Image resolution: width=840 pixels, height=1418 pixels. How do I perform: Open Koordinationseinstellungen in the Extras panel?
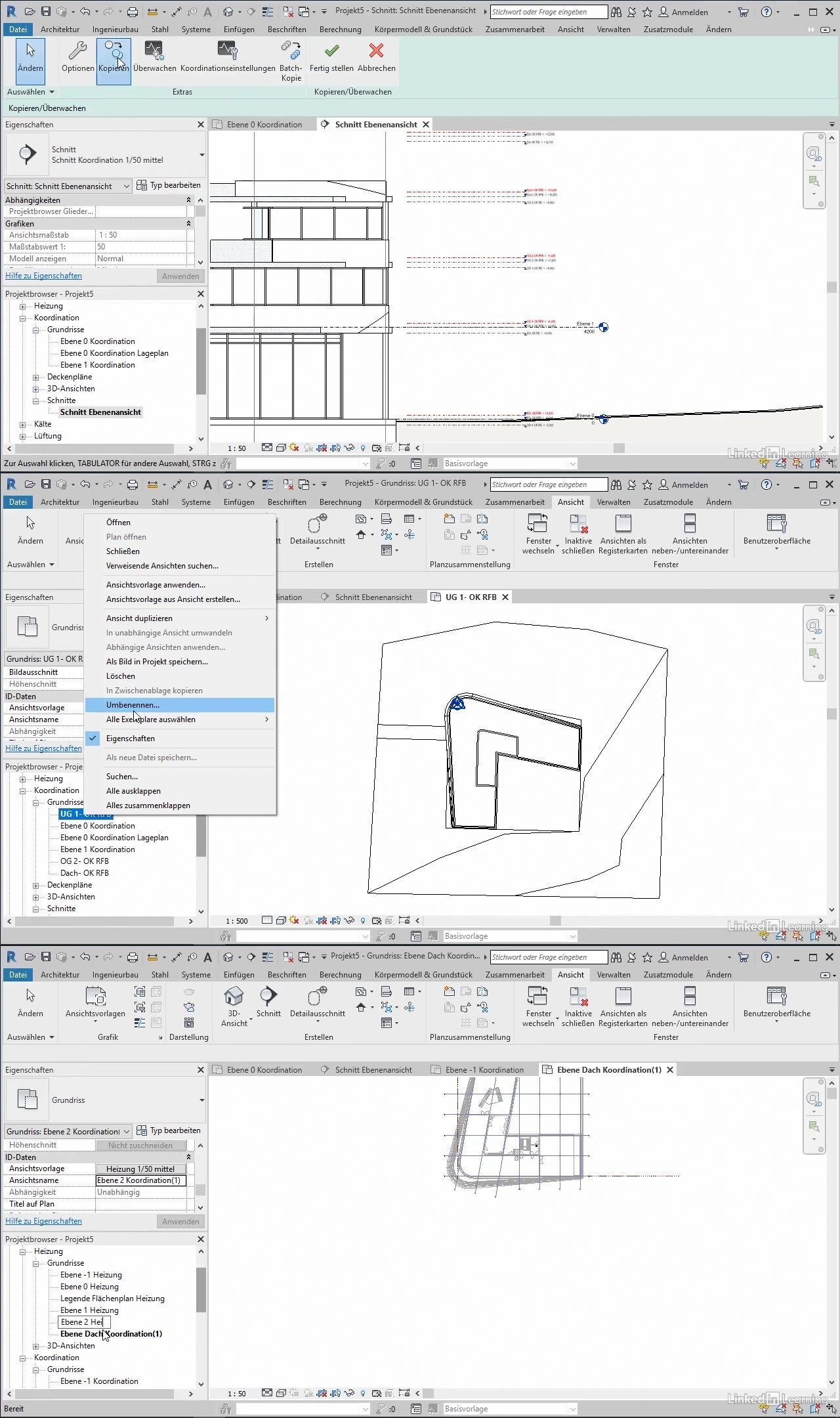click(x=227, y=51)
